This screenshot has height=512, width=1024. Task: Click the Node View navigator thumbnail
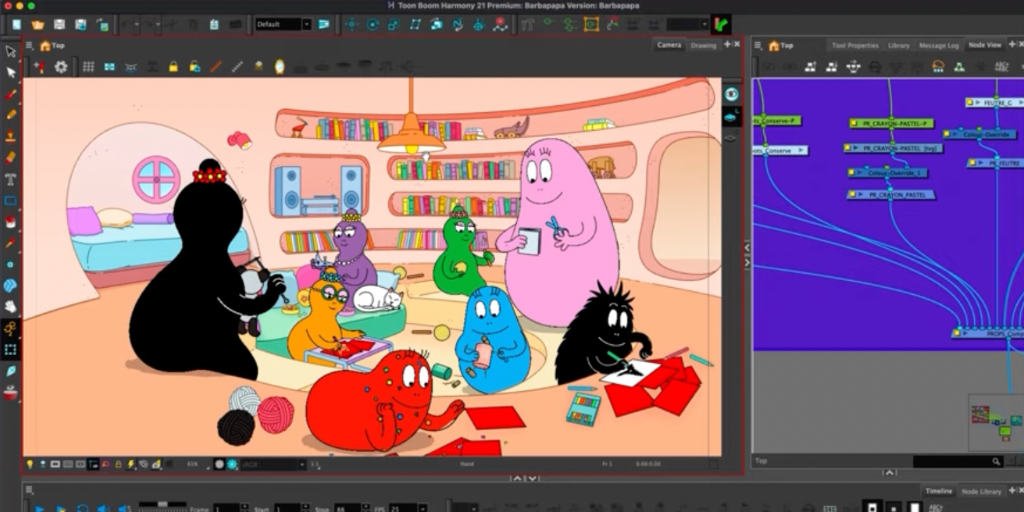pos(995,422)
